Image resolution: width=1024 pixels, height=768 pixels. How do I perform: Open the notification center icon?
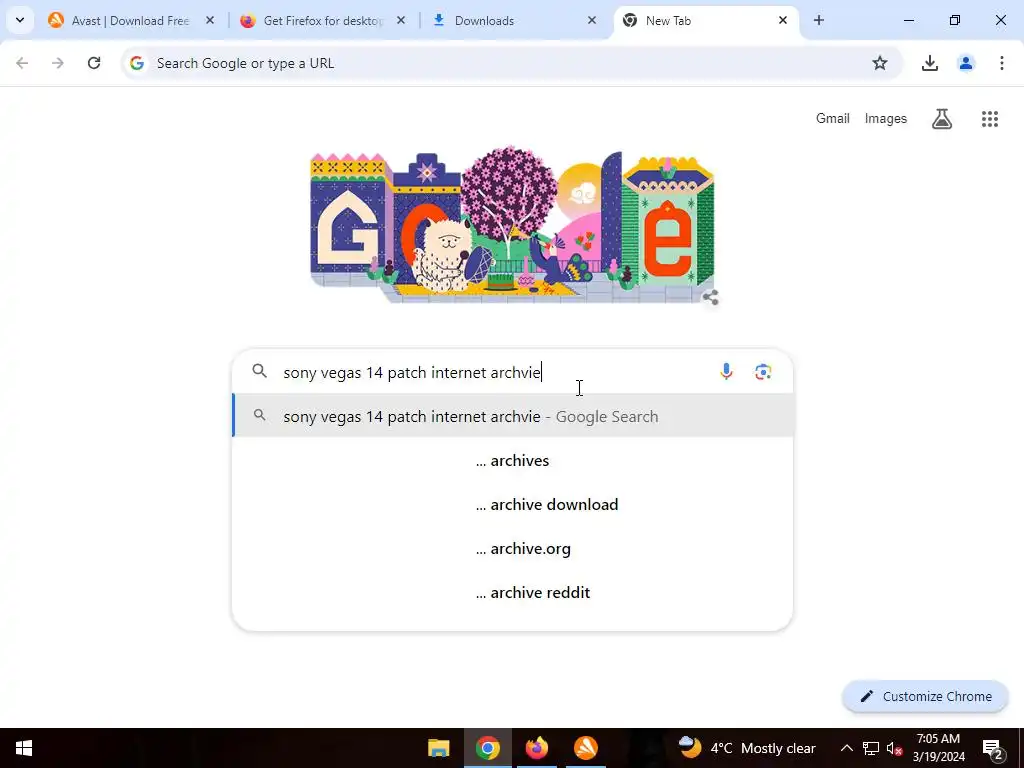pyautogui.click(x=993, y=748)
